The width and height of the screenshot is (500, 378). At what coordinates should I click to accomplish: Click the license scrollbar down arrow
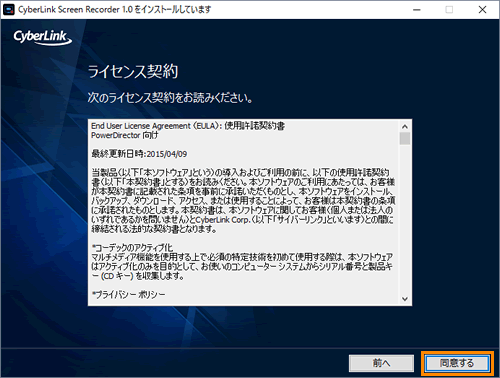click(x=405, y=299)
